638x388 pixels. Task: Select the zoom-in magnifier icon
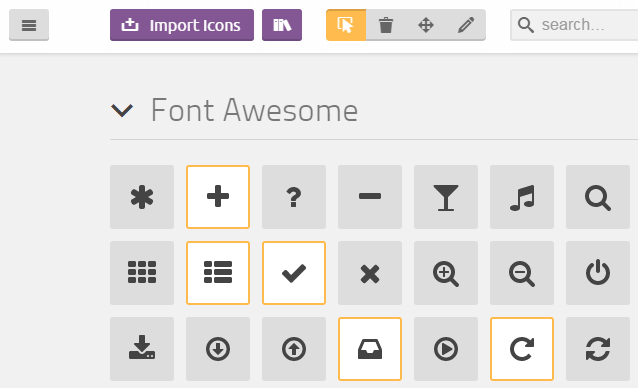click(x=446, y=273)
